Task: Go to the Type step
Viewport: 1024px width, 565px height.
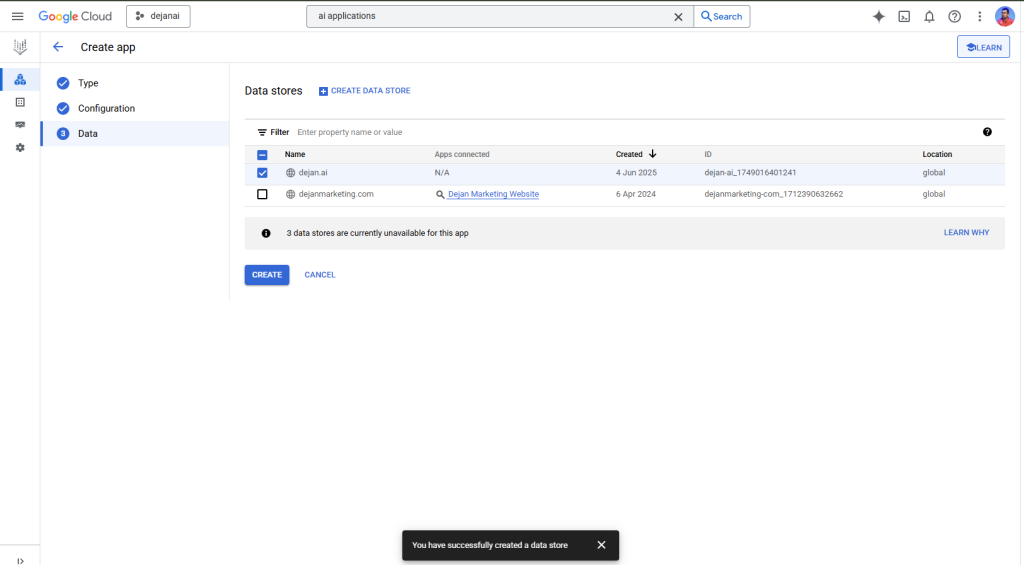Action: pyautogui.click(x=88, y=83)
